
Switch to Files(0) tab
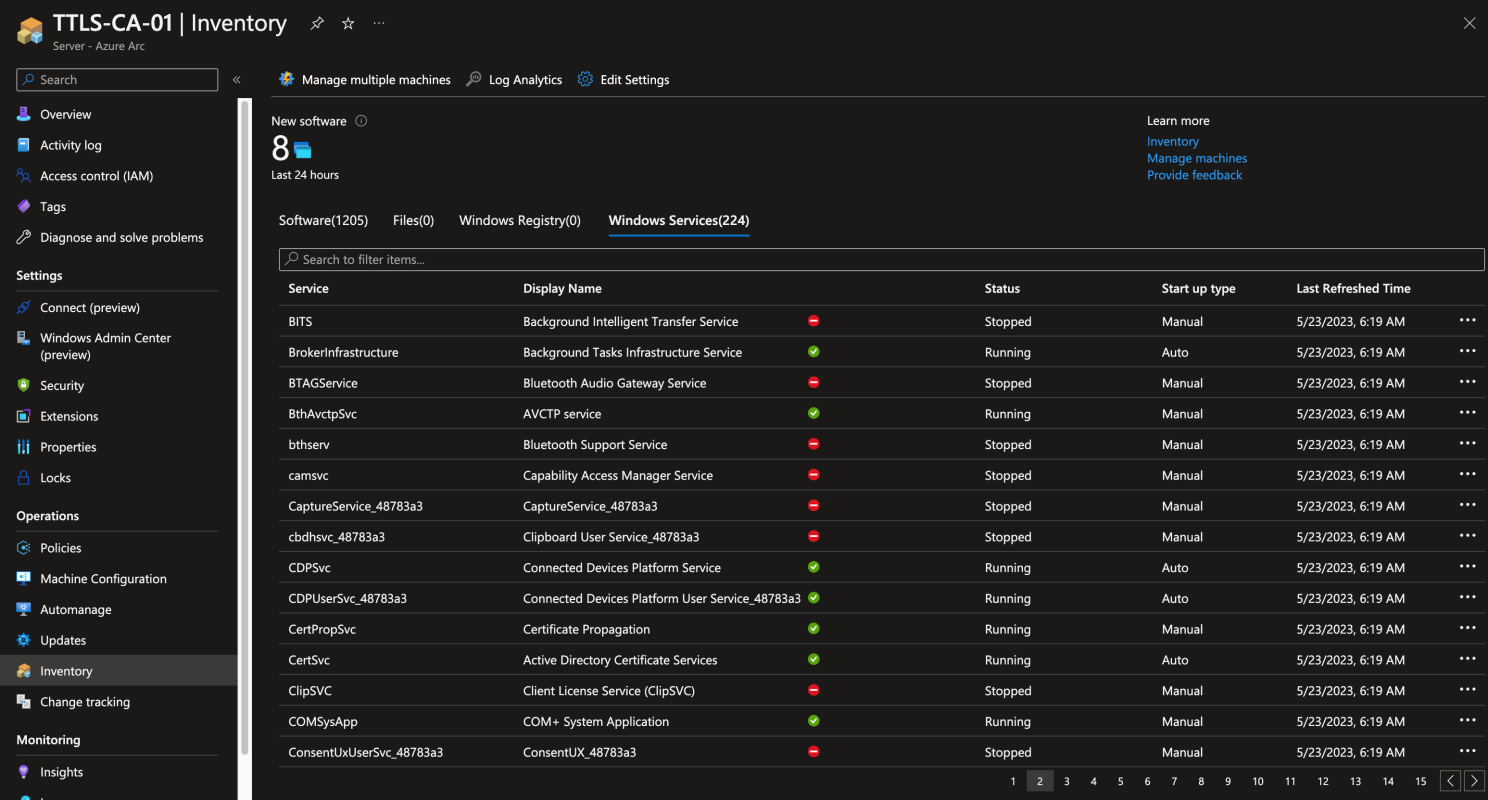point(413,221)
